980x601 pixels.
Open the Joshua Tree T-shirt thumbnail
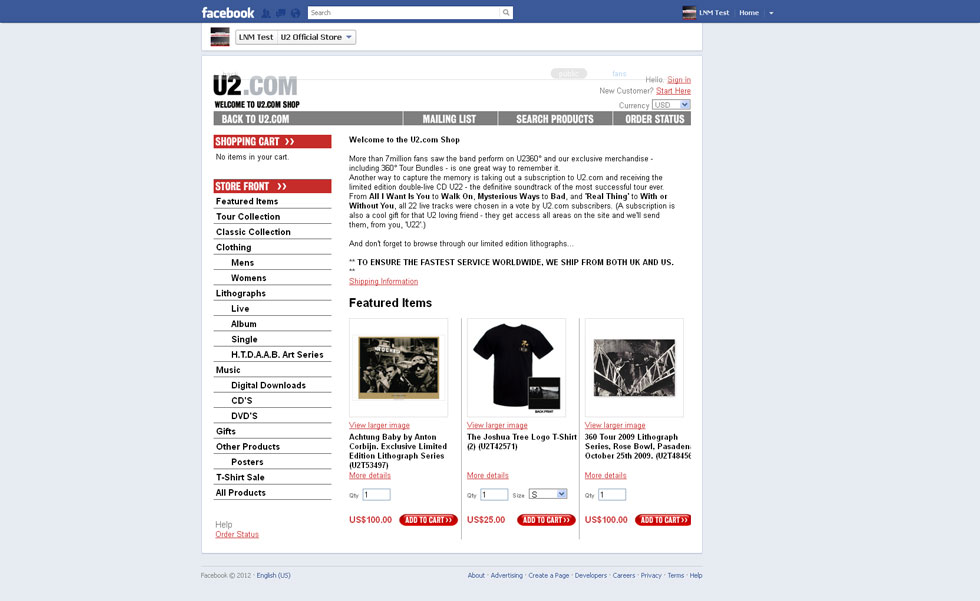(516, 367)
